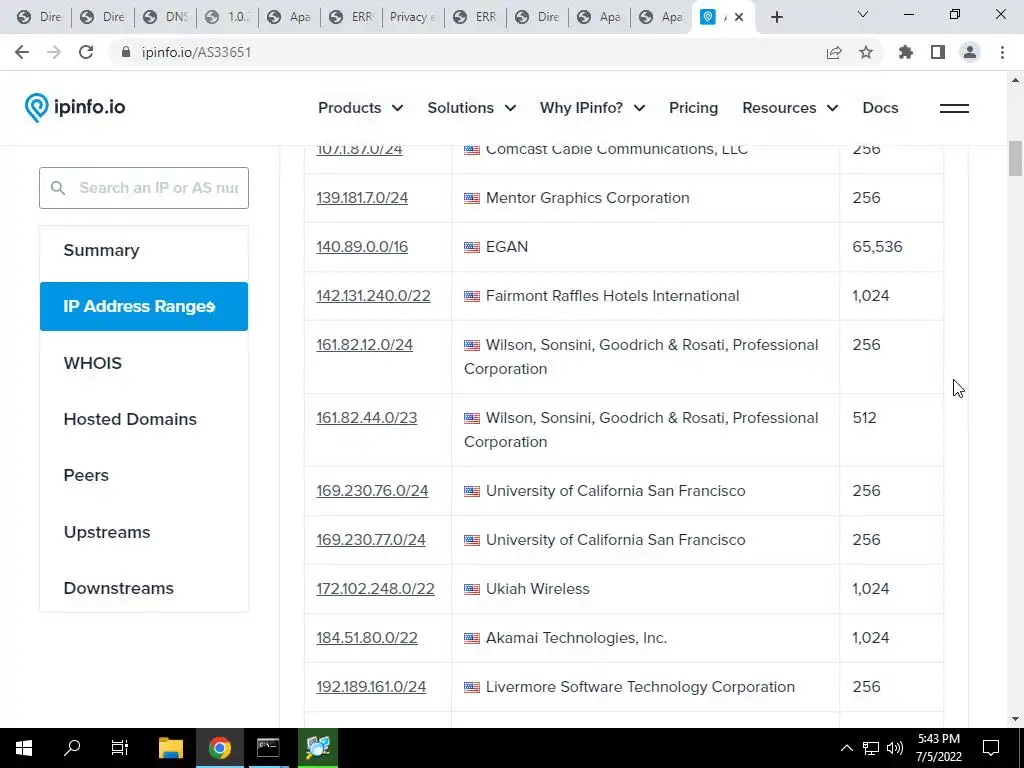Expand the Why IPinfo? dropdown
1024x768 pixels.
[592, 108]
